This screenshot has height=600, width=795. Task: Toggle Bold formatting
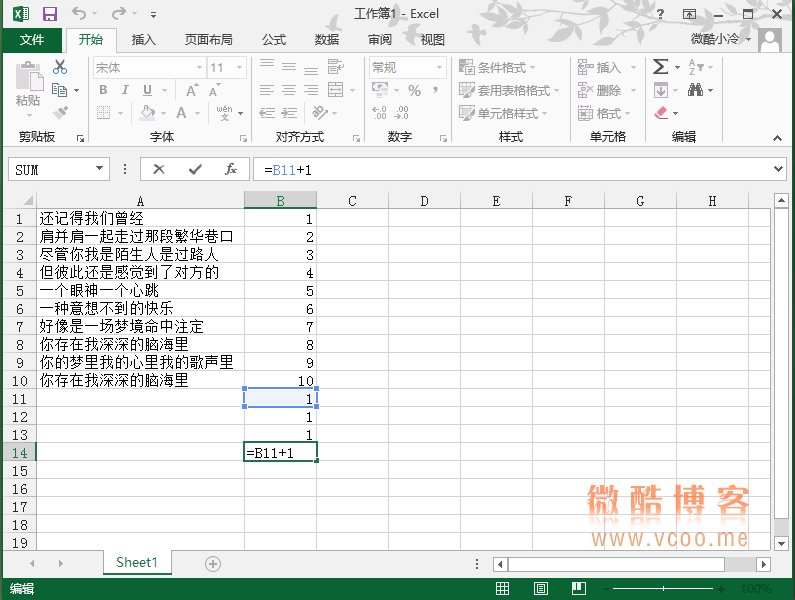[101, 90]
